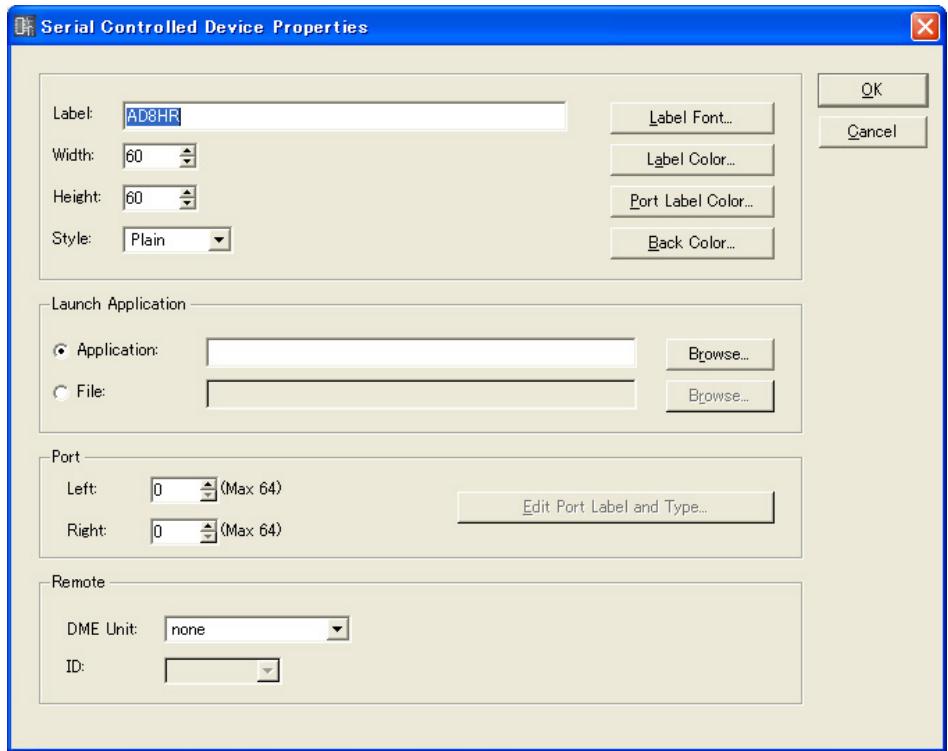Select the File radio button
Image resolution: width=948 pixels, height=751 pixels.
[x=60, y=392]
